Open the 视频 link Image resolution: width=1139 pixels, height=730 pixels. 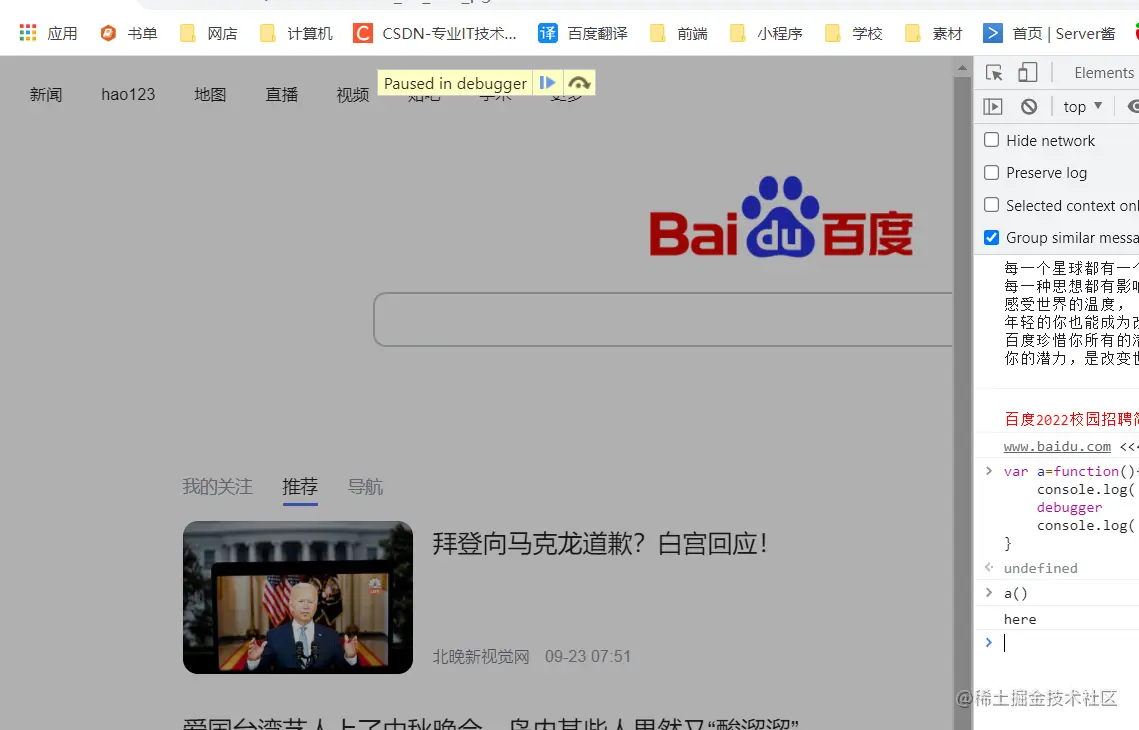[x=353, y=94]
